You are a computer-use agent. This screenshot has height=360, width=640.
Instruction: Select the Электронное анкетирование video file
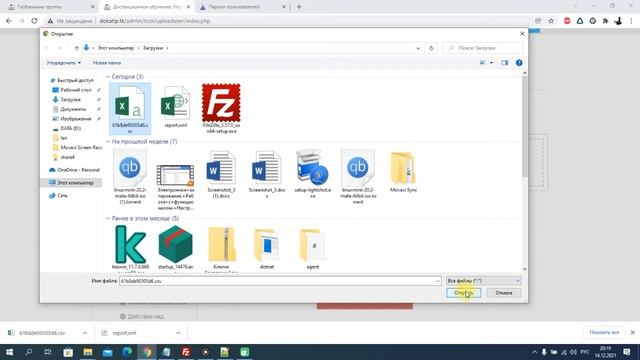pyautogui.click(x=176, y=187)
